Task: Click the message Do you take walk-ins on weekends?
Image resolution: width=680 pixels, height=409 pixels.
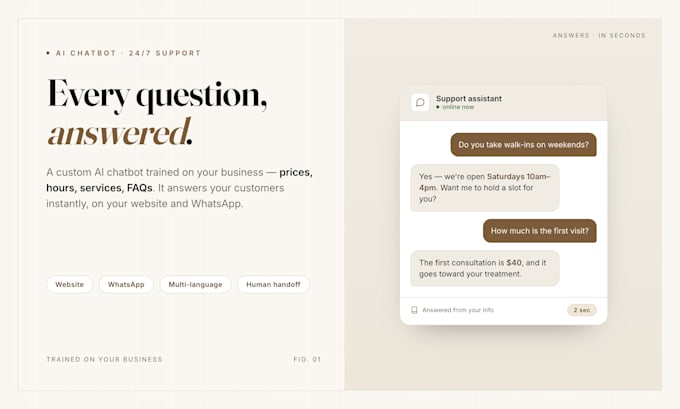Action: point(523,145)
